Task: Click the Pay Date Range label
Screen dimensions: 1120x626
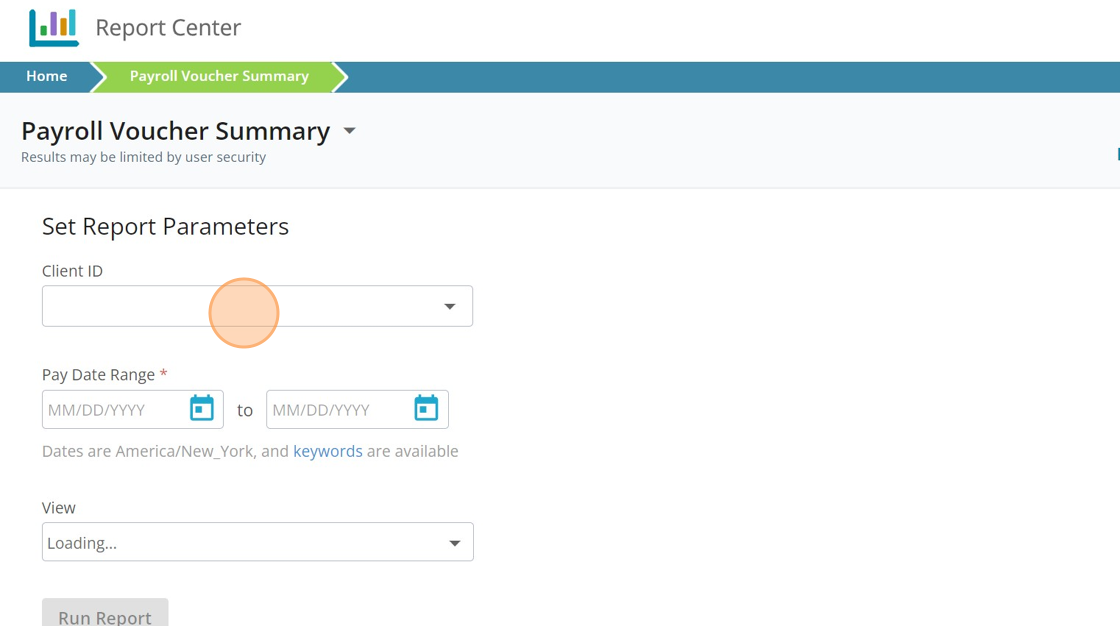Action: 98,375
